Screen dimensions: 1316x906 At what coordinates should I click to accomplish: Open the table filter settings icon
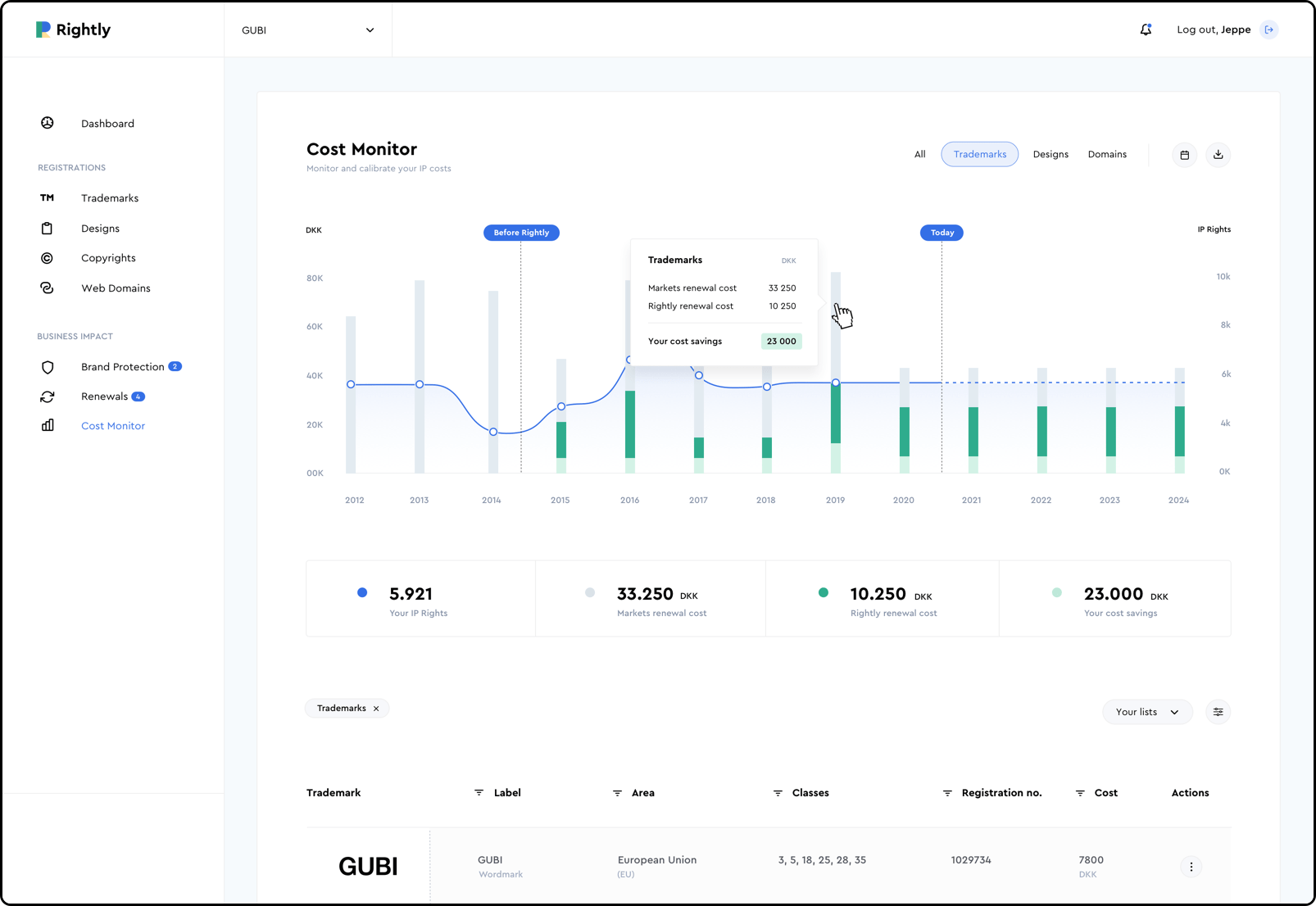click(x=1218, y=712)
